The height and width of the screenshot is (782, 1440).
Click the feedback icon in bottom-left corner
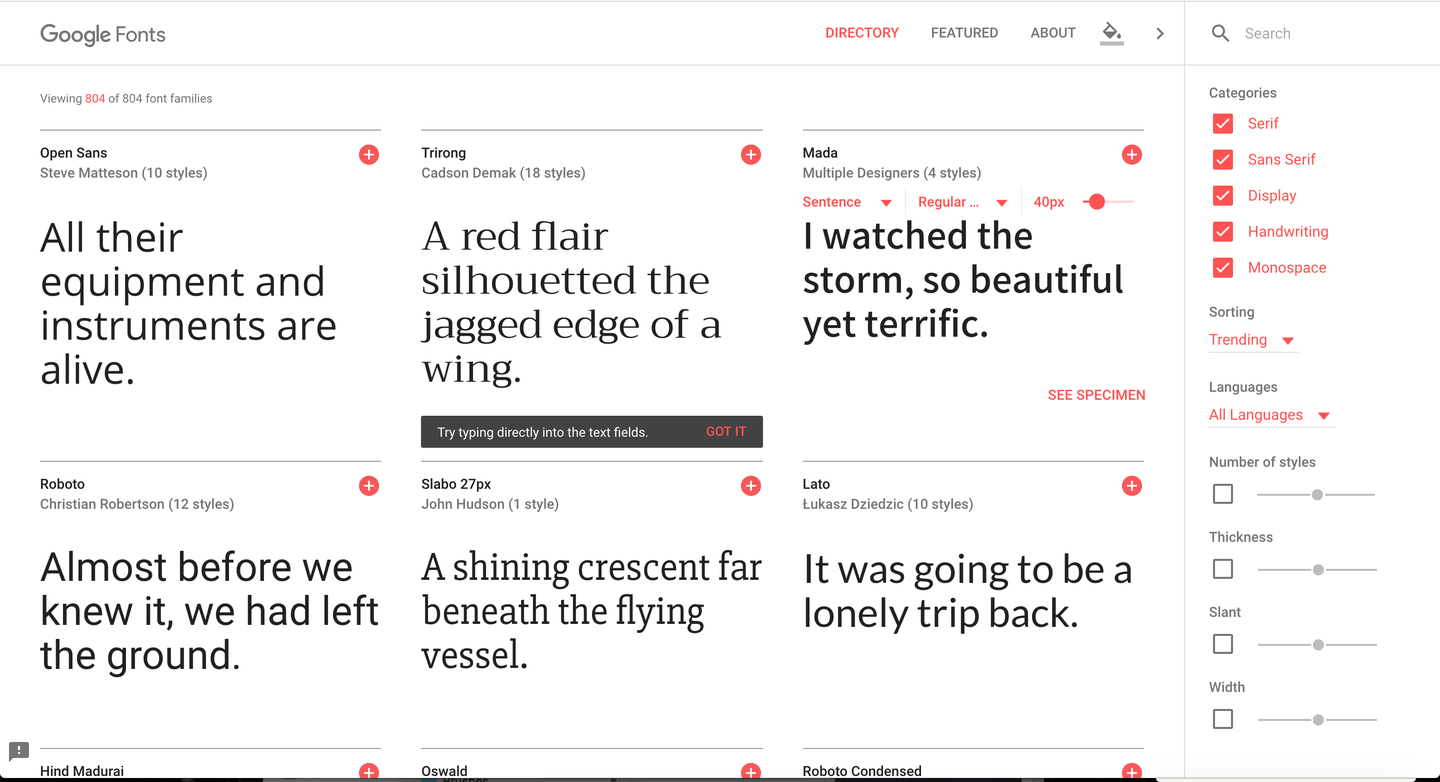(19, 751)
